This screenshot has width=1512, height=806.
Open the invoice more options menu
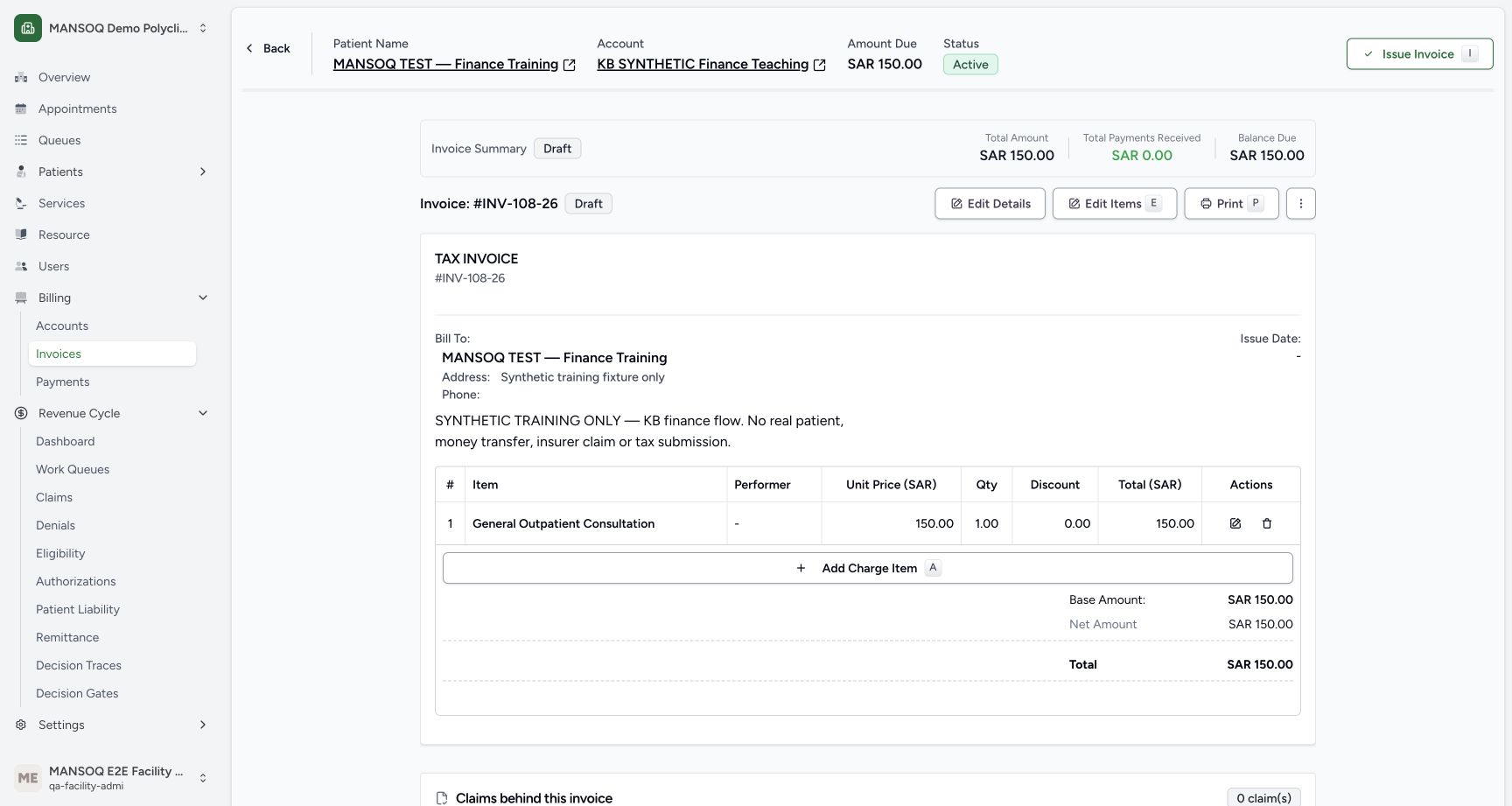pyautogui.click(x=1301, y=204)
